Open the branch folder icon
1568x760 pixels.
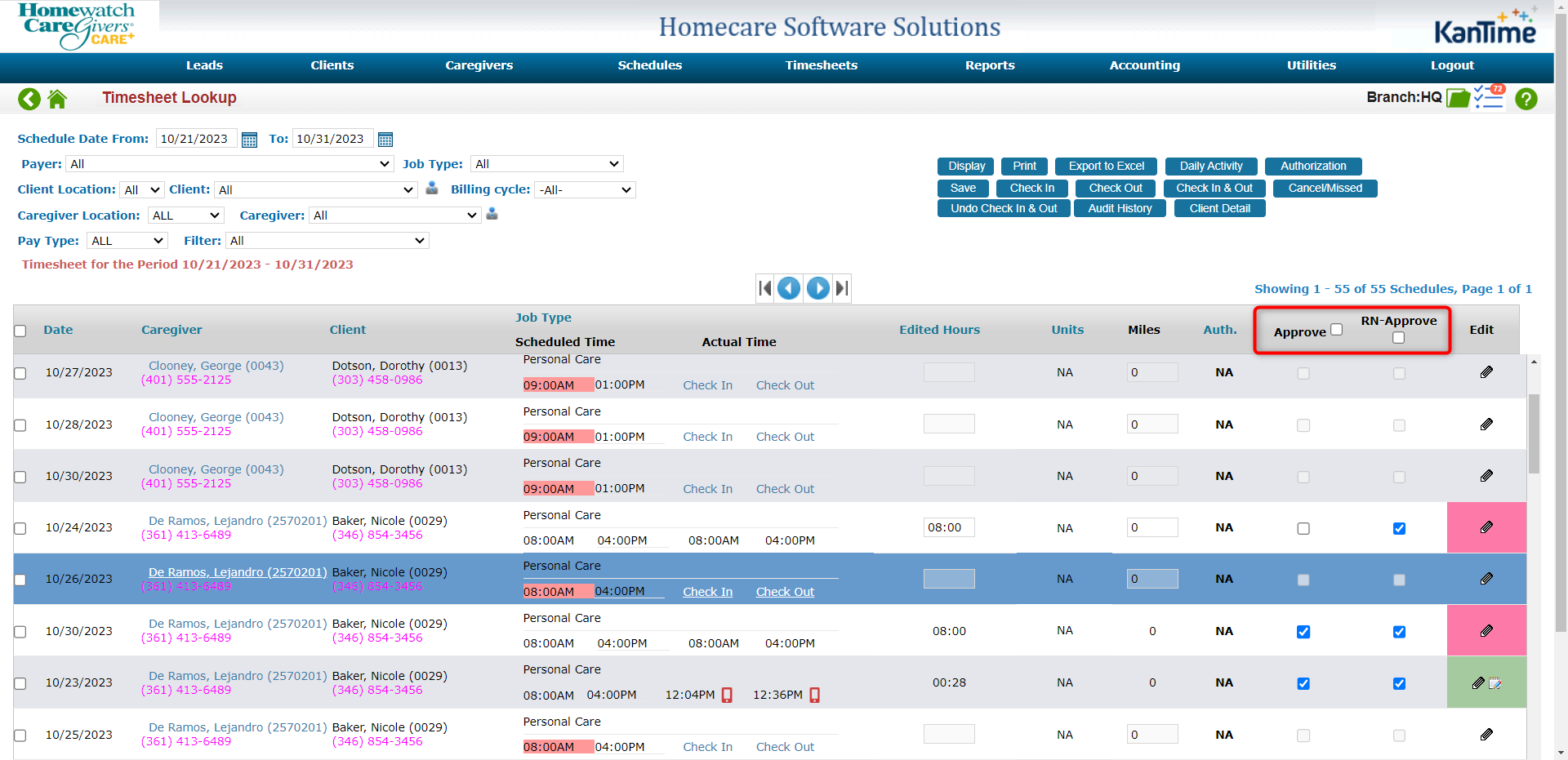coord(1458,98)
